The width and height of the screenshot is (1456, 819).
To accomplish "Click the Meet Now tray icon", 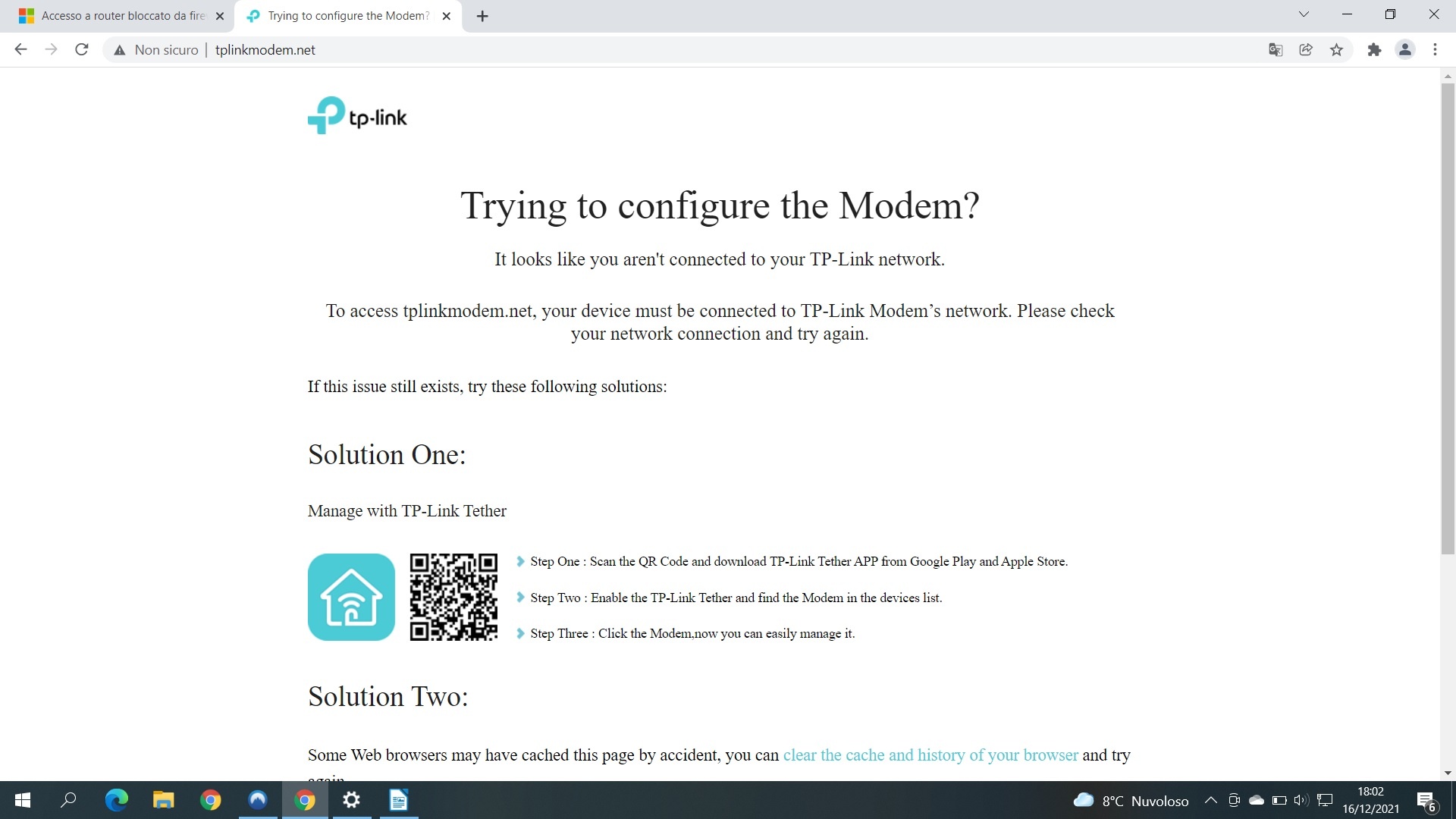I will point(1234,800).
